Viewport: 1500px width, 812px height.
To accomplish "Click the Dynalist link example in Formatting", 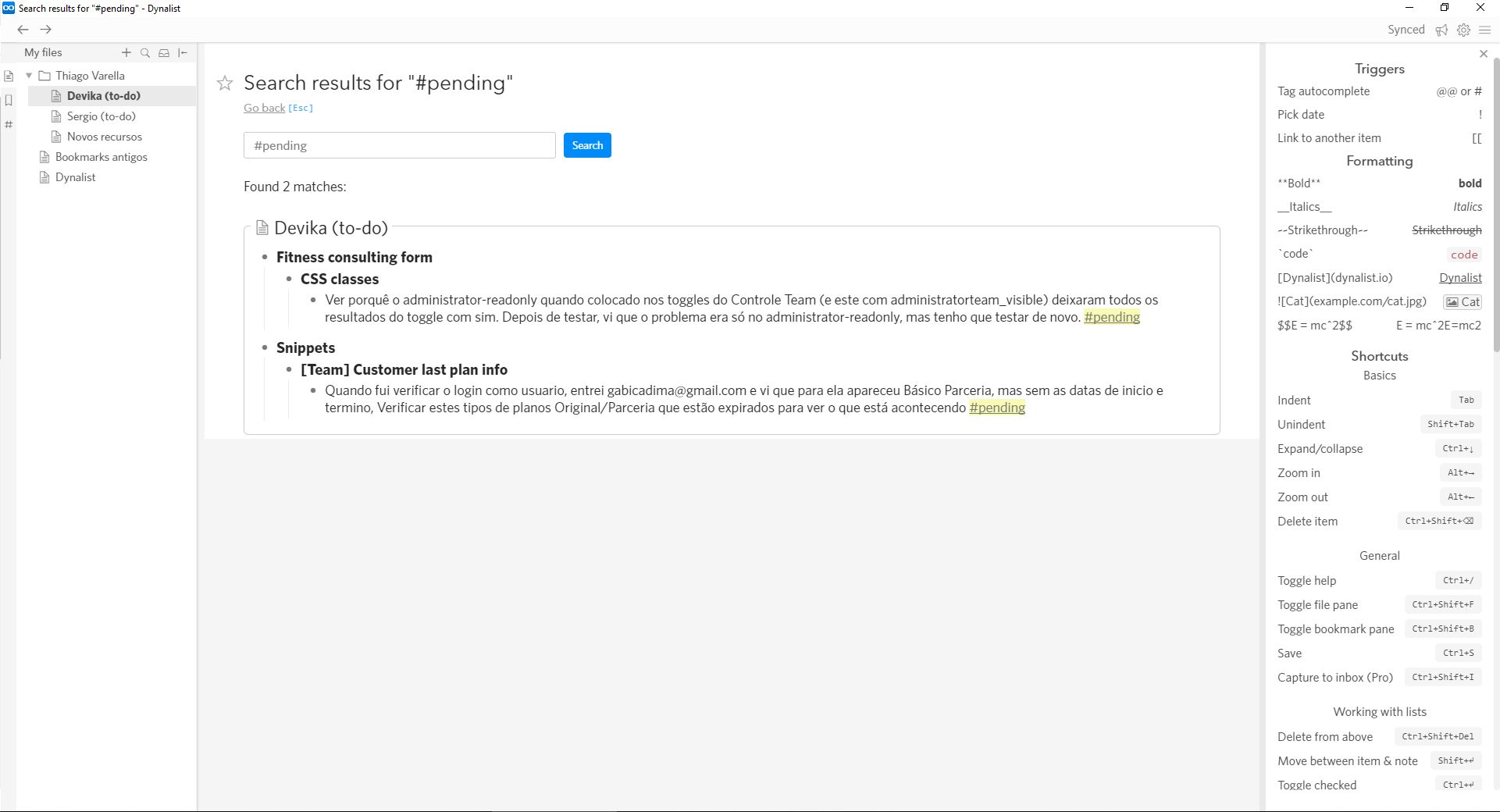I will (1460, 278).
